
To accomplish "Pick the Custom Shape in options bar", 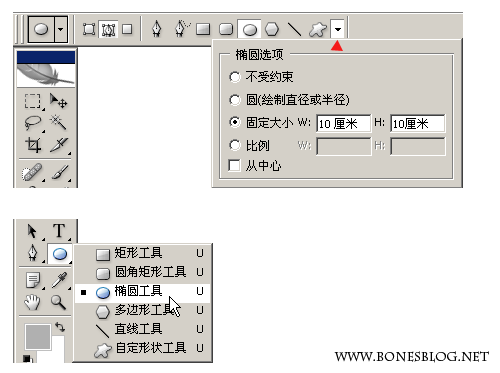I will [318, 29].
